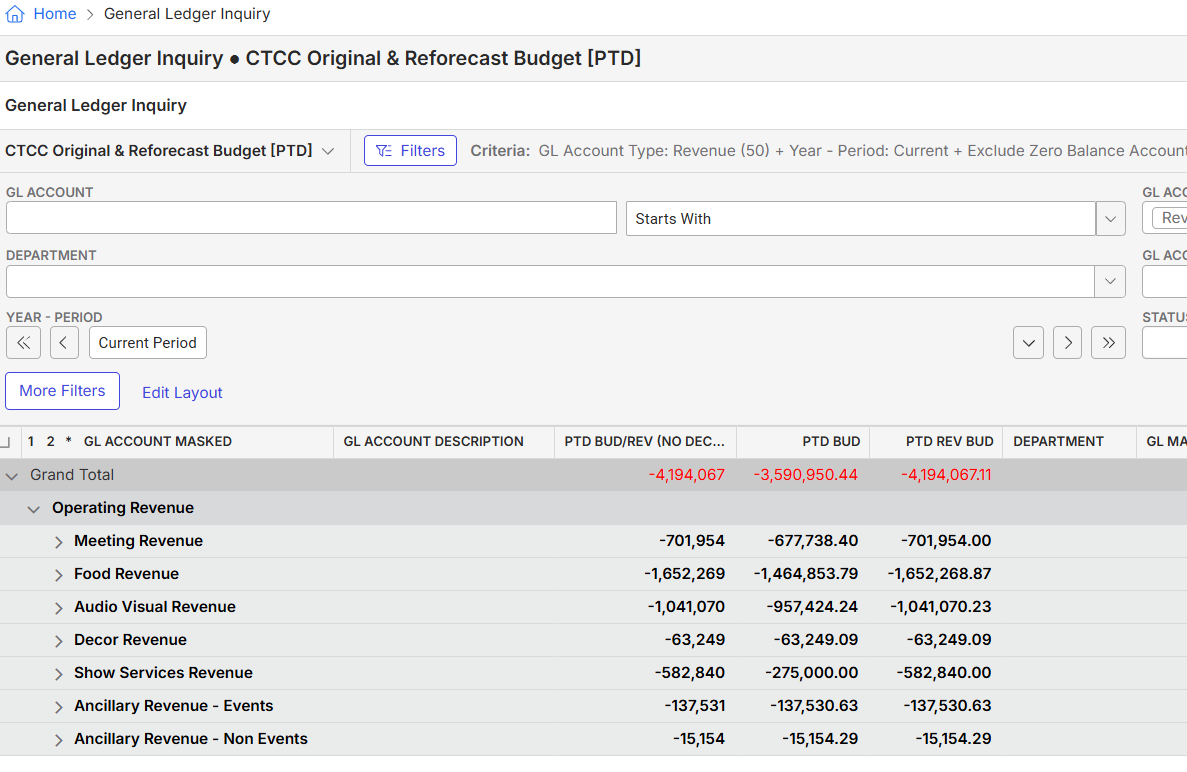This screenshot has width=1187, height=772.
Task: Expand the Meeting Revenue row
Action: pos(58,542)
